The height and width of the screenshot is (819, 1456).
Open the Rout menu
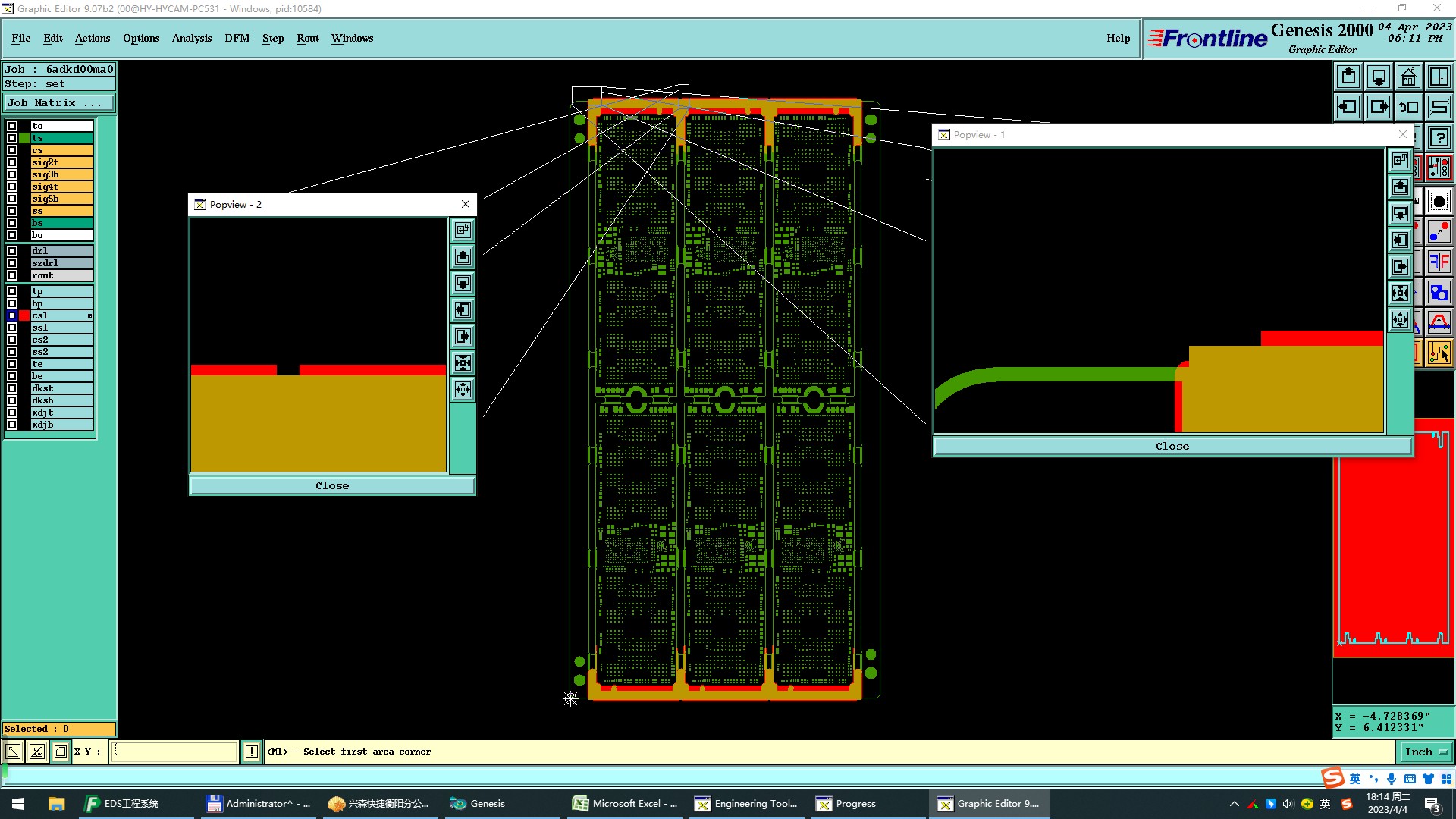tap(308, 38)
